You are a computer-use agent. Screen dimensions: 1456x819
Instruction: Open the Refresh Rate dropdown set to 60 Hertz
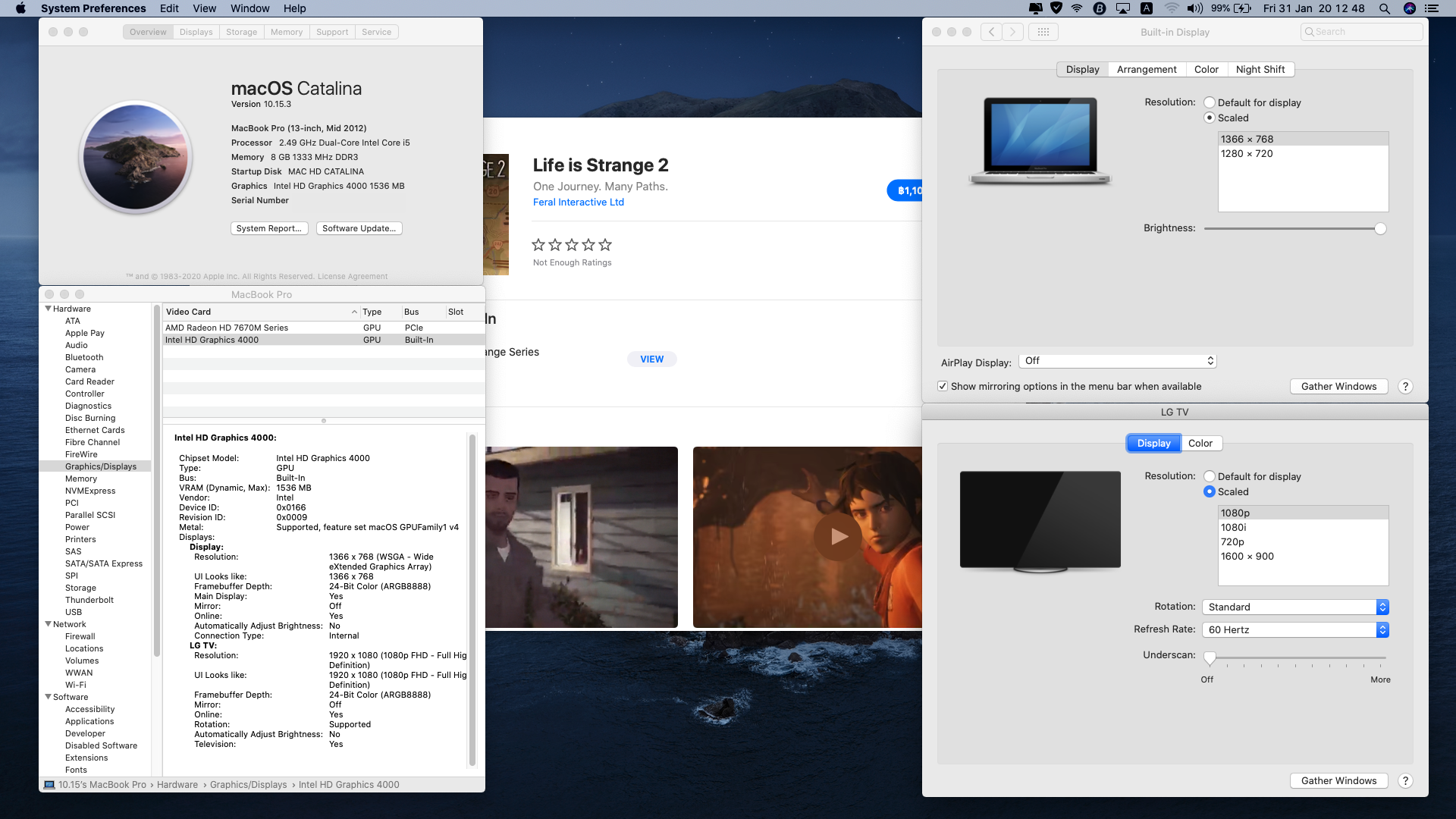tap(1295, 630)
